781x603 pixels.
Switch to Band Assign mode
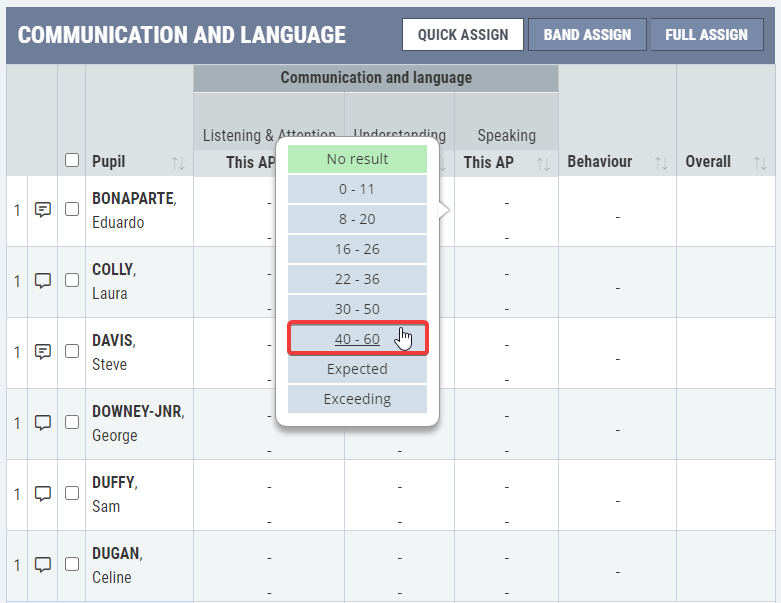click(x=587, y=34)
